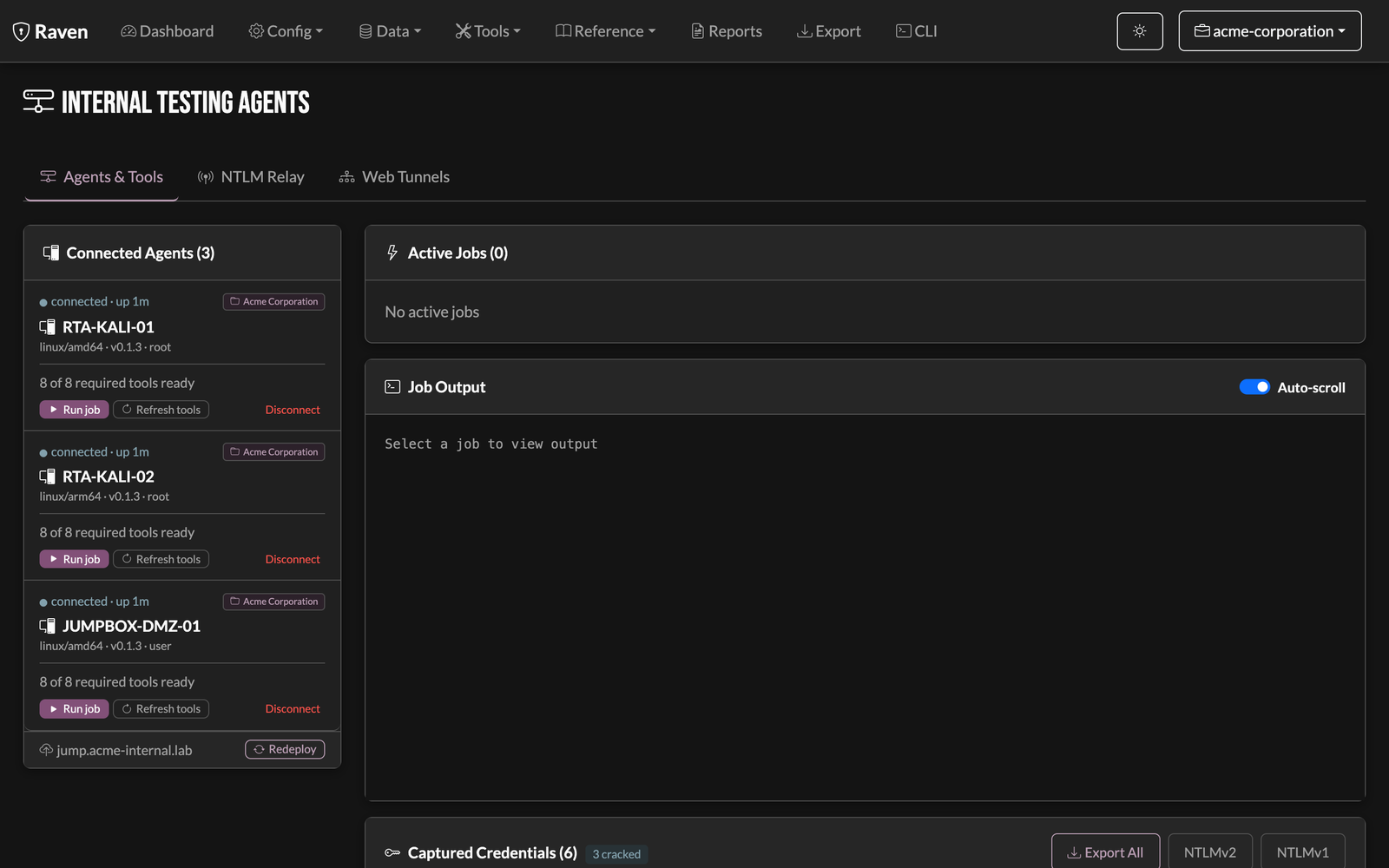The width and height of the screenshot is (1389, 868).
Task: Refresh tools for RTA-KALI-02
Action: click(161, 559)
